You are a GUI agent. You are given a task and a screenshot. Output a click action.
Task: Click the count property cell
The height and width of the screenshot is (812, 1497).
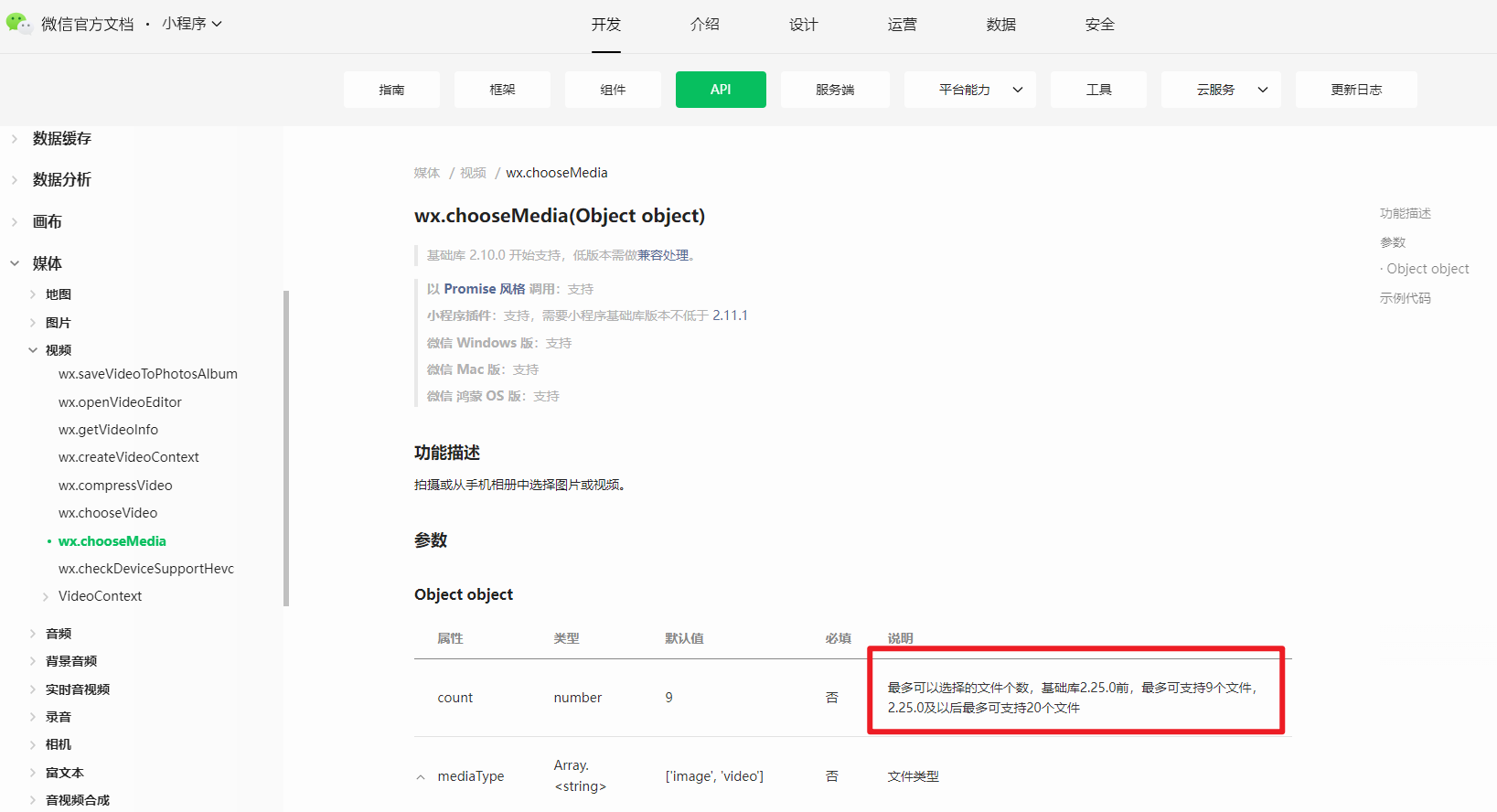click(x=455, y=698)
